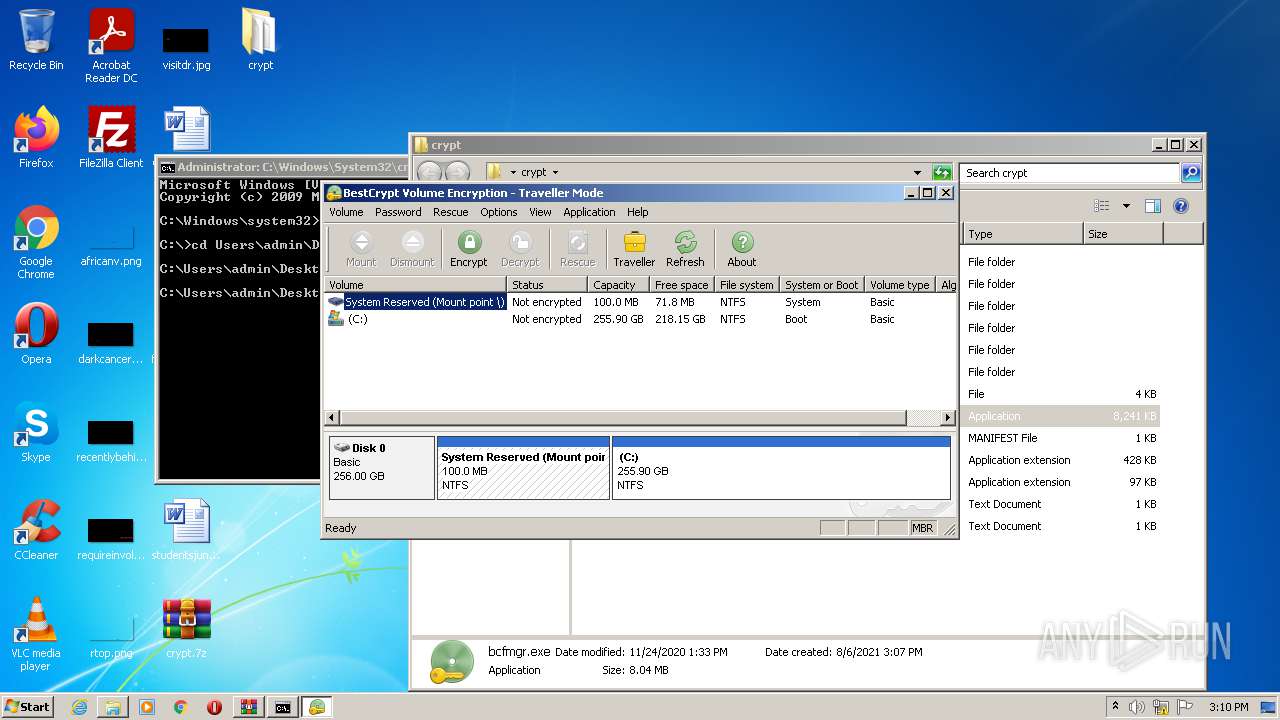Select the Application extension 97 KB row
This screenshot has height=720, width=1280.
coord(1062,482)
